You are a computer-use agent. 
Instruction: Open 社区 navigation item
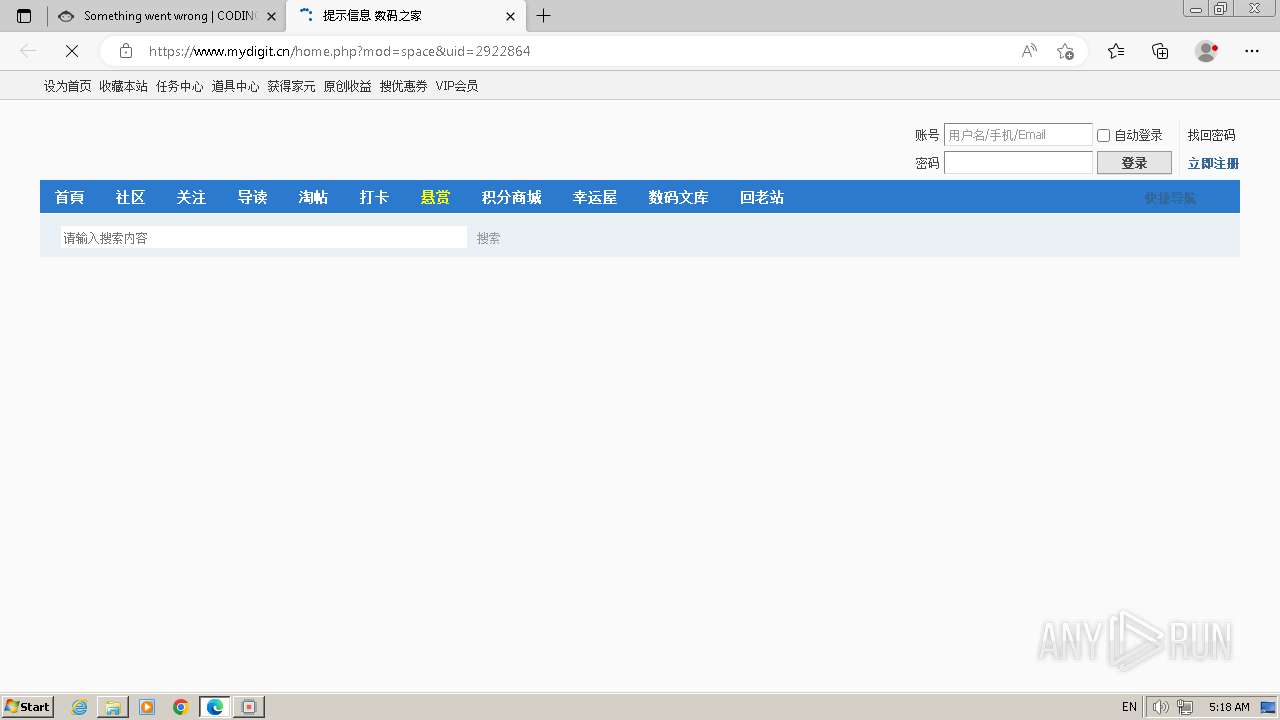tap(130, 197)
